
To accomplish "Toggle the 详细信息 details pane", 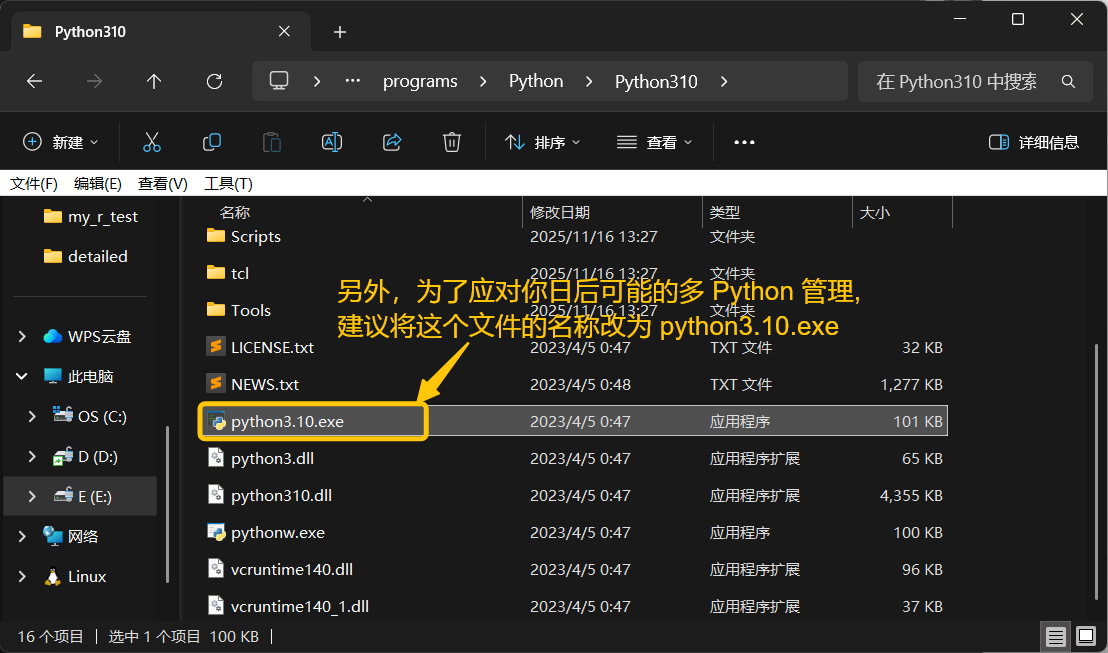I will click(x=1034, y=142).
